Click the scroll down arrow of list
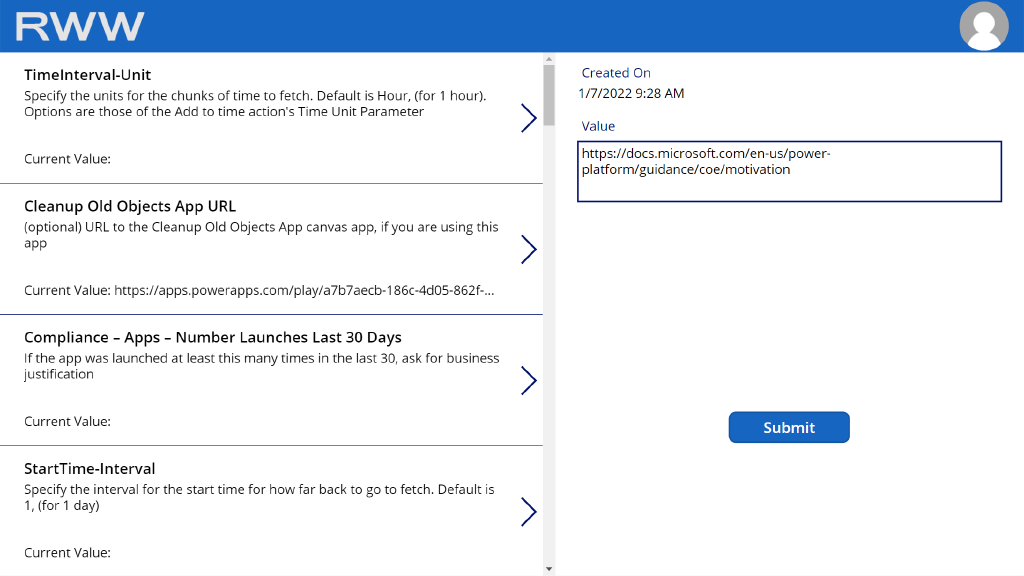 548,568
